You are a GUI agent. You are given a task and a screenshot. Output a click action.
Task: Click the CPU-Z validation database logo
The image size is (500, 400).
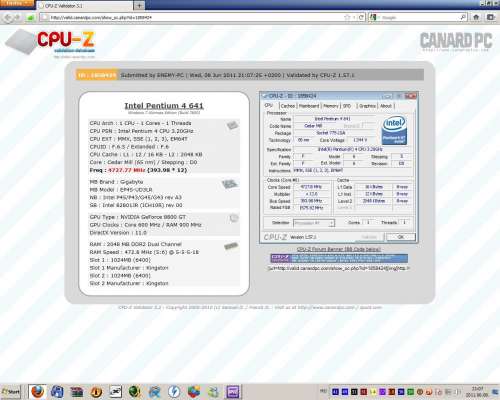pyautogui.click(x=50, y=43)
